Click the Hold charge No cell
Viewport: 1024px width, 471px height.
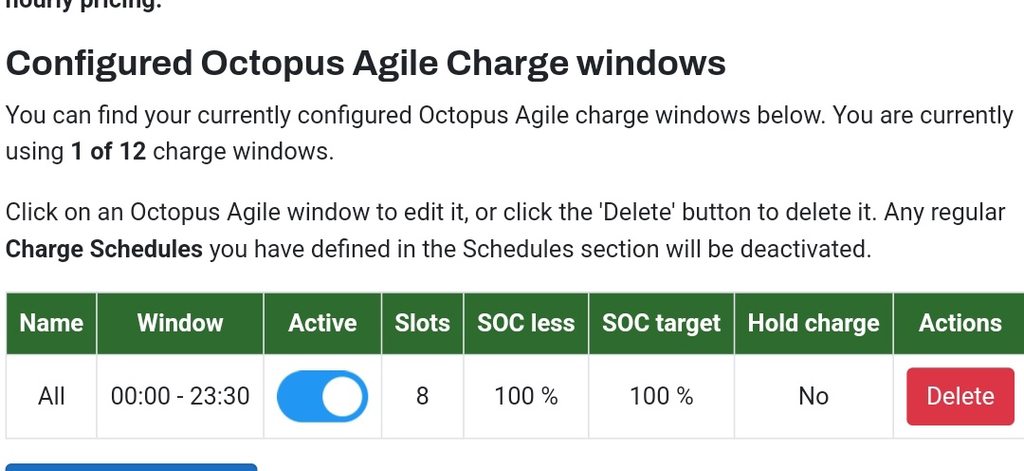coord(813,396)
